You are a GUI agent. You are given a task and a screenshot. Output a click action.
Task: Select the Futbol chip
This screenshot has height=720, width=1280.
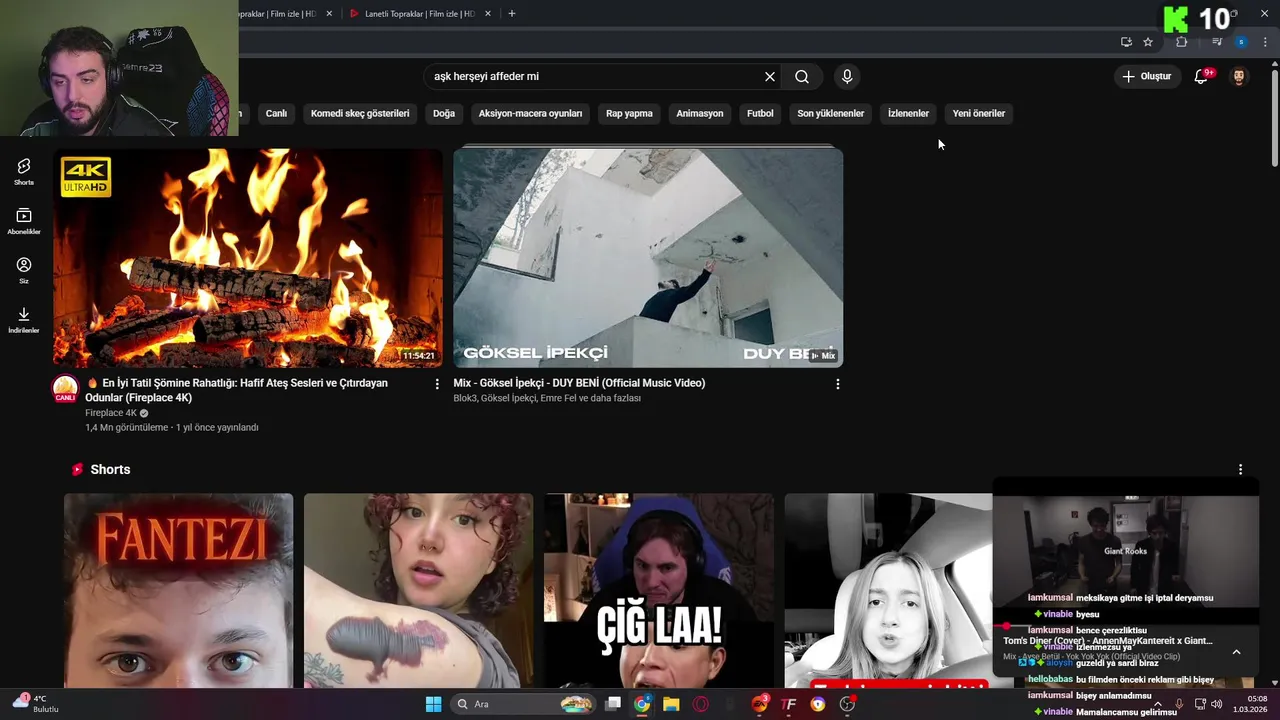760,113
